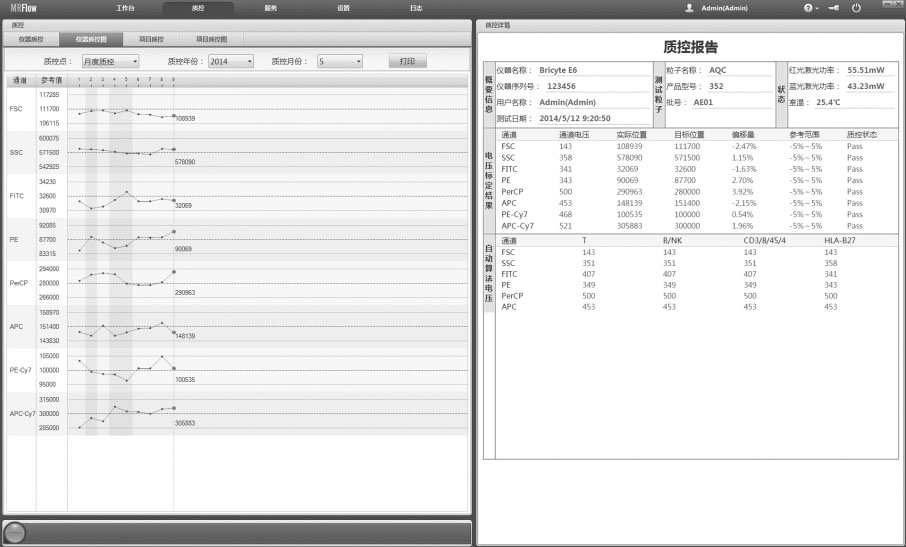Click the room temperature value 25.4℃
Screen dimensions: 906x547
pos(828,102)
